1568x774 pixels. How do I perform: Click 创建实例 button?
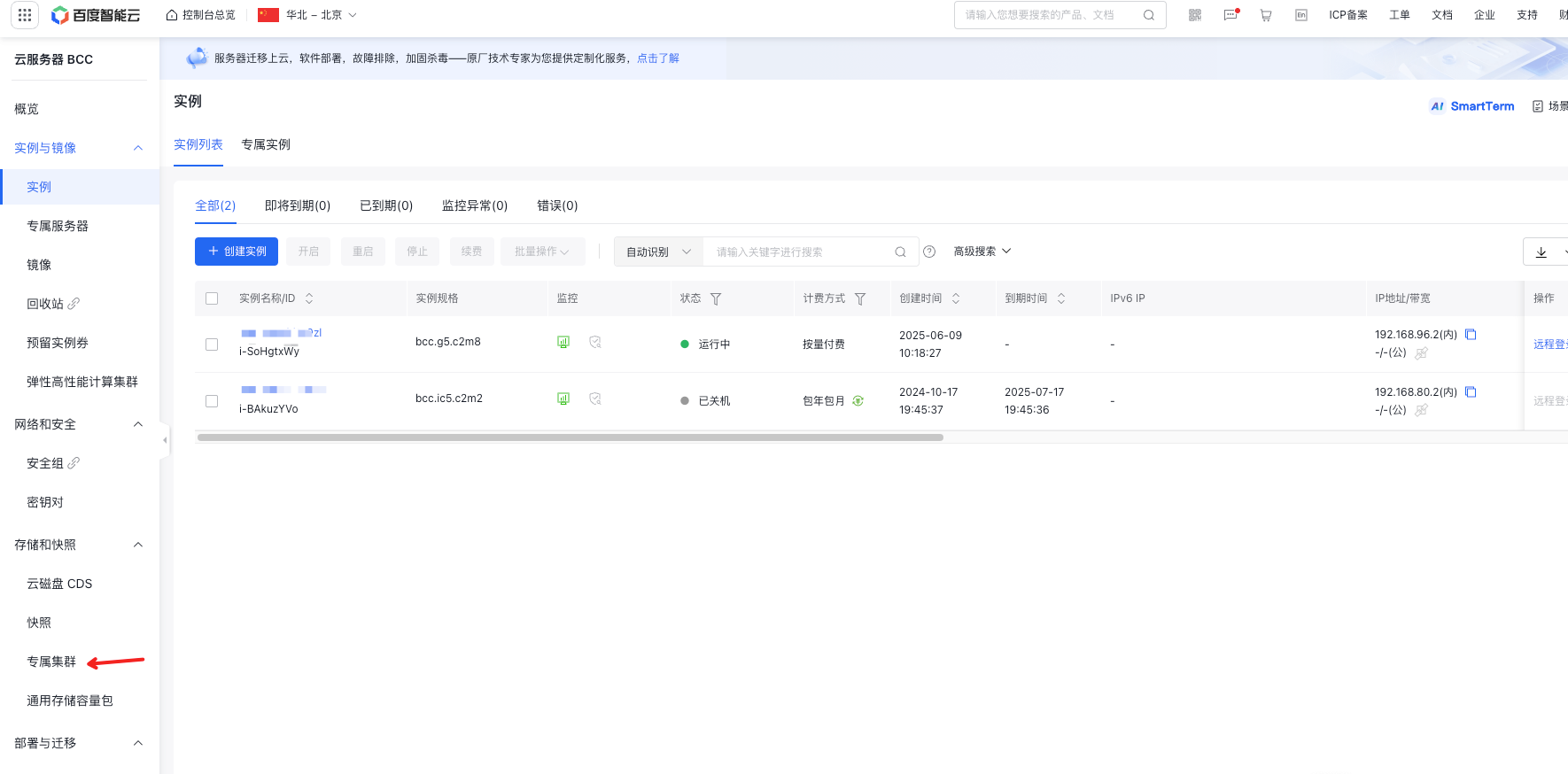pos(237,252)
